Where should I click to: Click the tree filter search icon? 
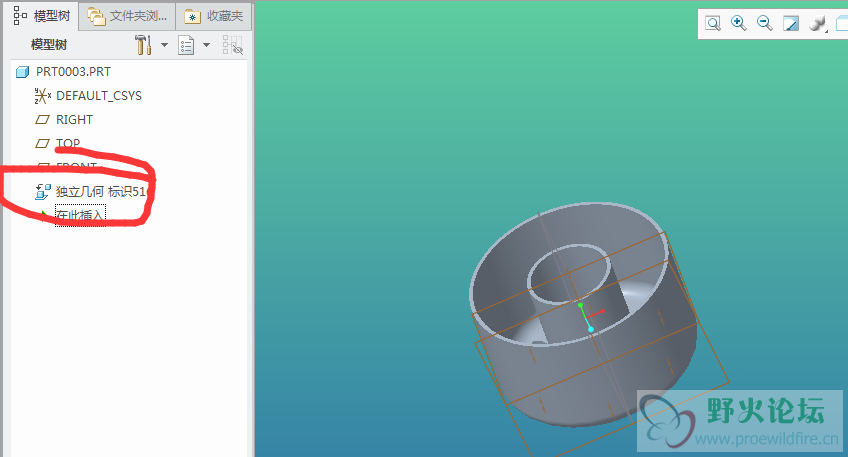click(233, 45)
